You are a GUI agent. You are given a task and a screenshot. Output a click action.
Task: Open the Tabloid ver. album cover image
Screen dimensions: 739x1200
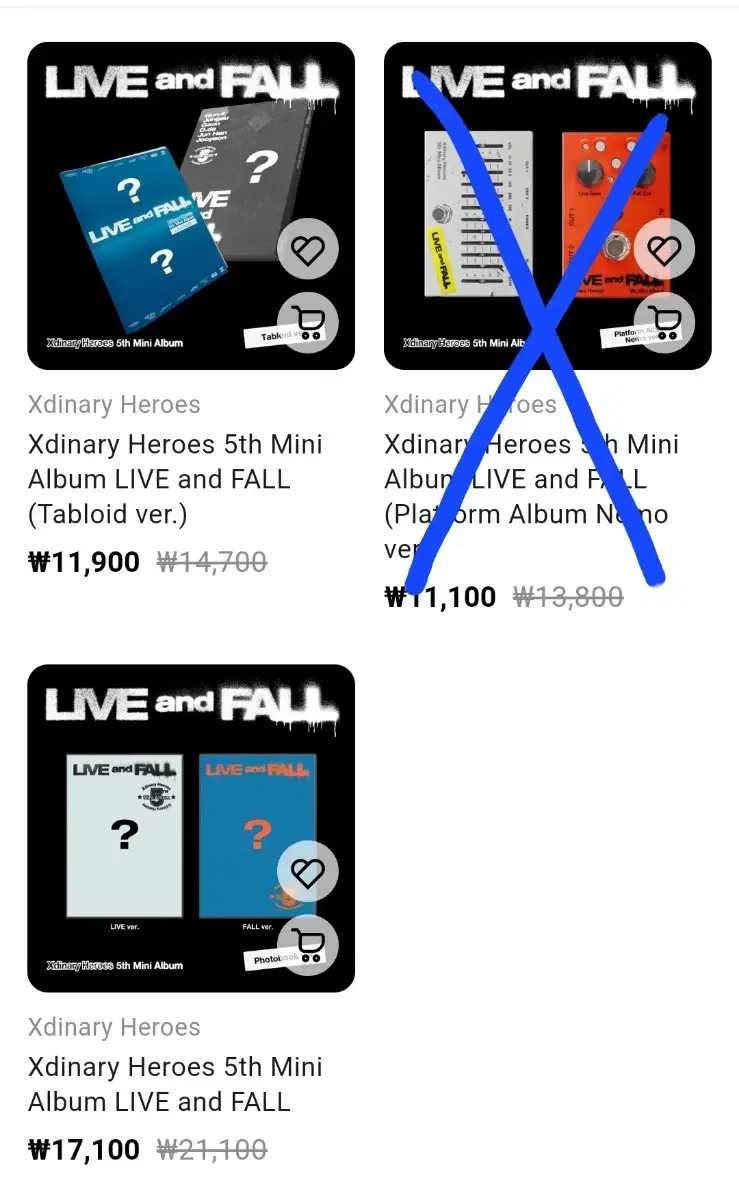191,206
